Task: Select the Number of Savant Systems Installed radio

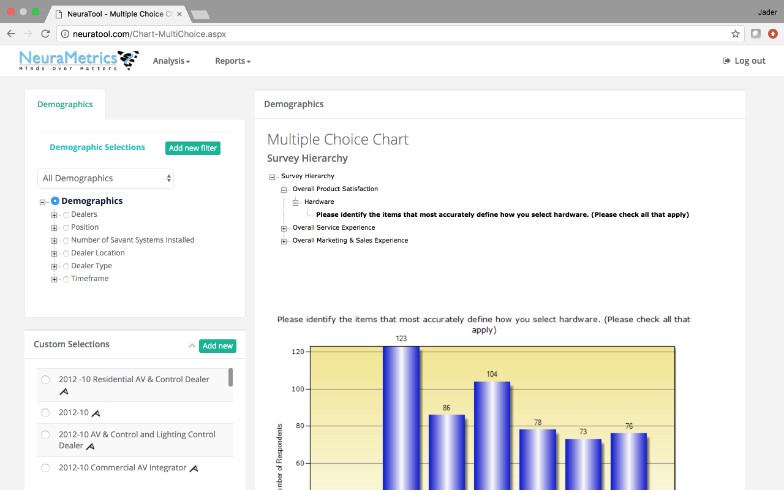Action: pyautogui.click(x=66, y=240)
